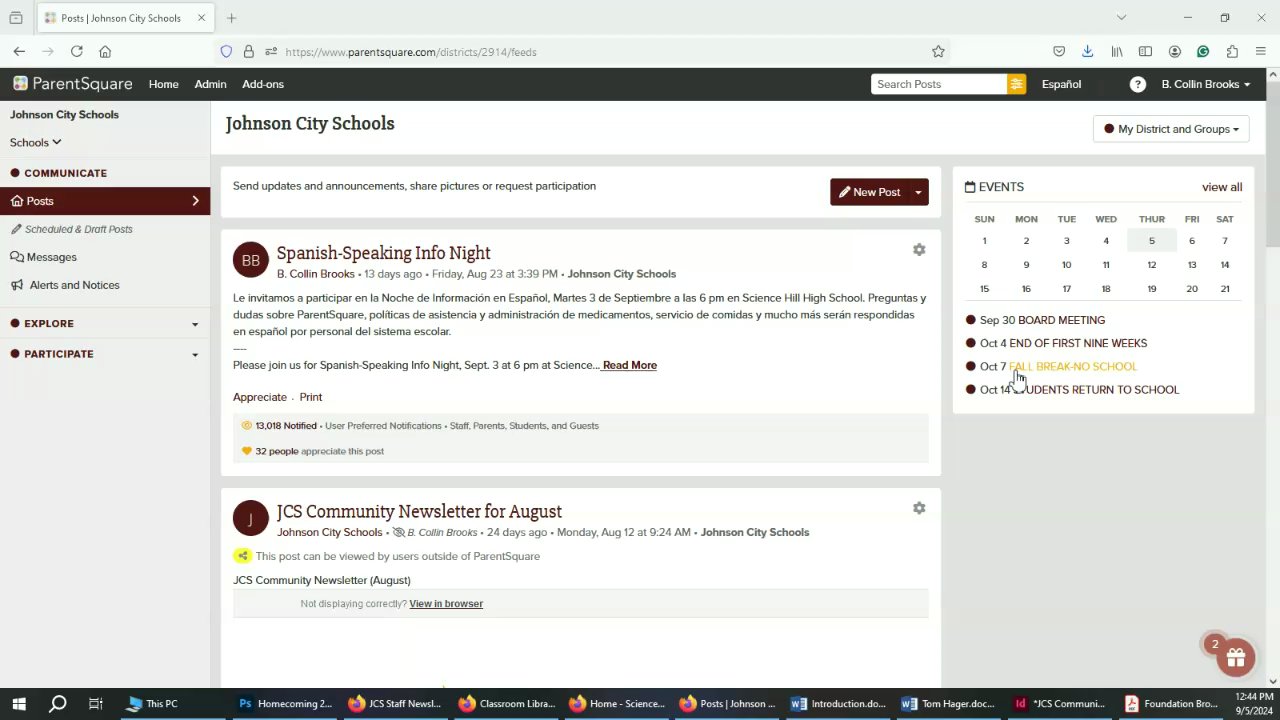Open search filter options icon
Viewport: 1280px width, 720px height.
tap(1017, 84)
